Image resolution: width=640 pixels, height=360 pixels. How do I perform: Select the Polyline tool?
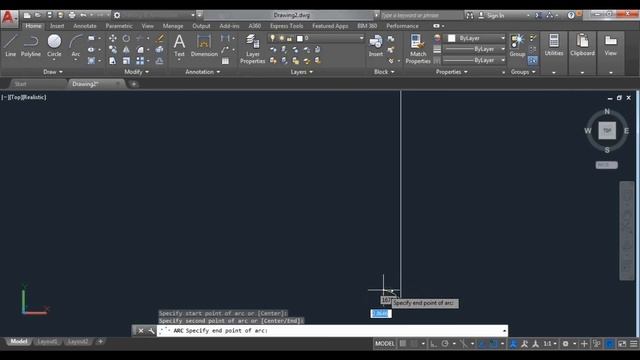(31, 45)
